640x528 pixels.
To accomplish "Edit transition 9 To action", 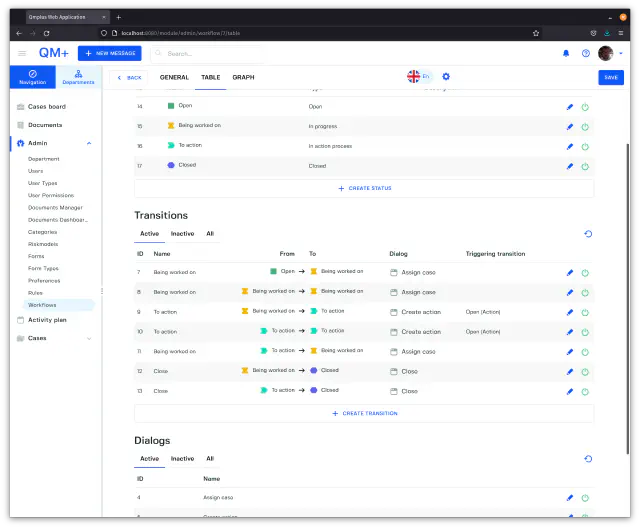I will (x=570, y=313).
